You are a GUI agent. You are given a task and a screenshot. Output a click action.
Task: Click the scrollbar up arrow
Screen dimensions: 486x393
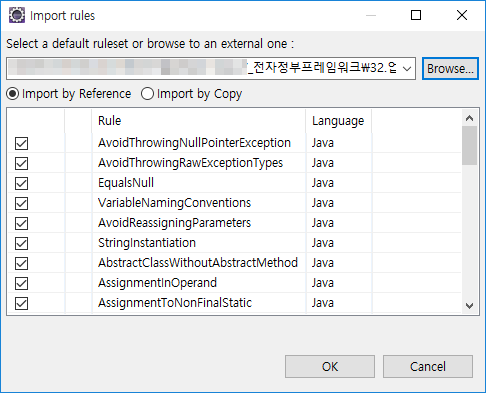[470, 118]
